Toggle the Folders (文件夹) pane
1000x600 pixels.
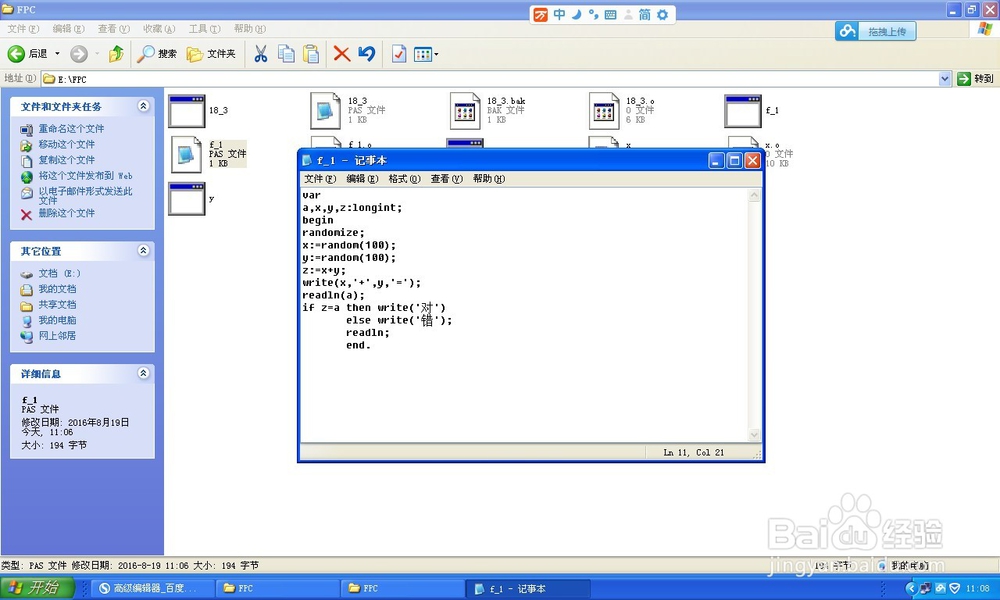coord(211,54)
